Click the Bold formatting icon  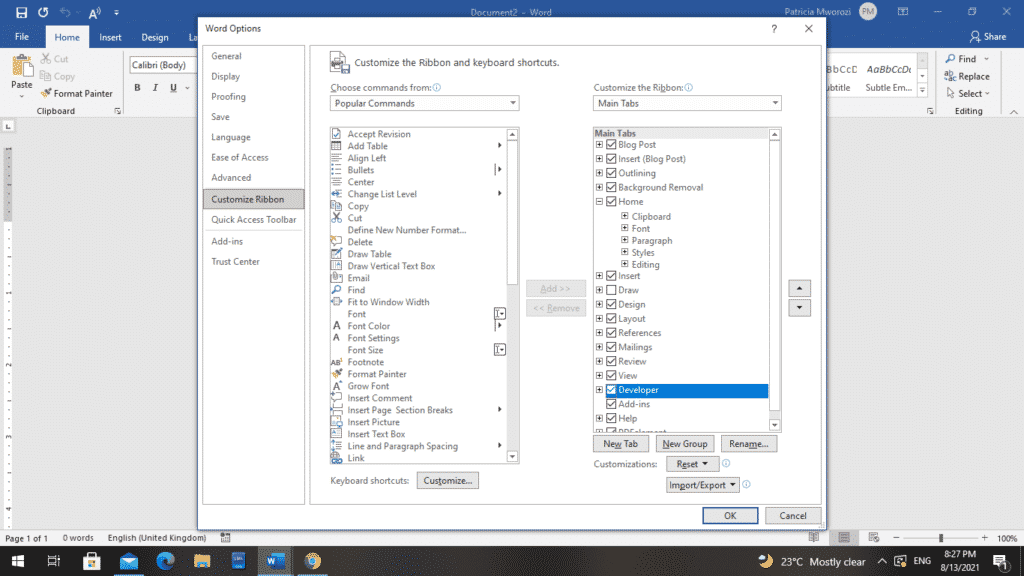(x=137, y=88)
